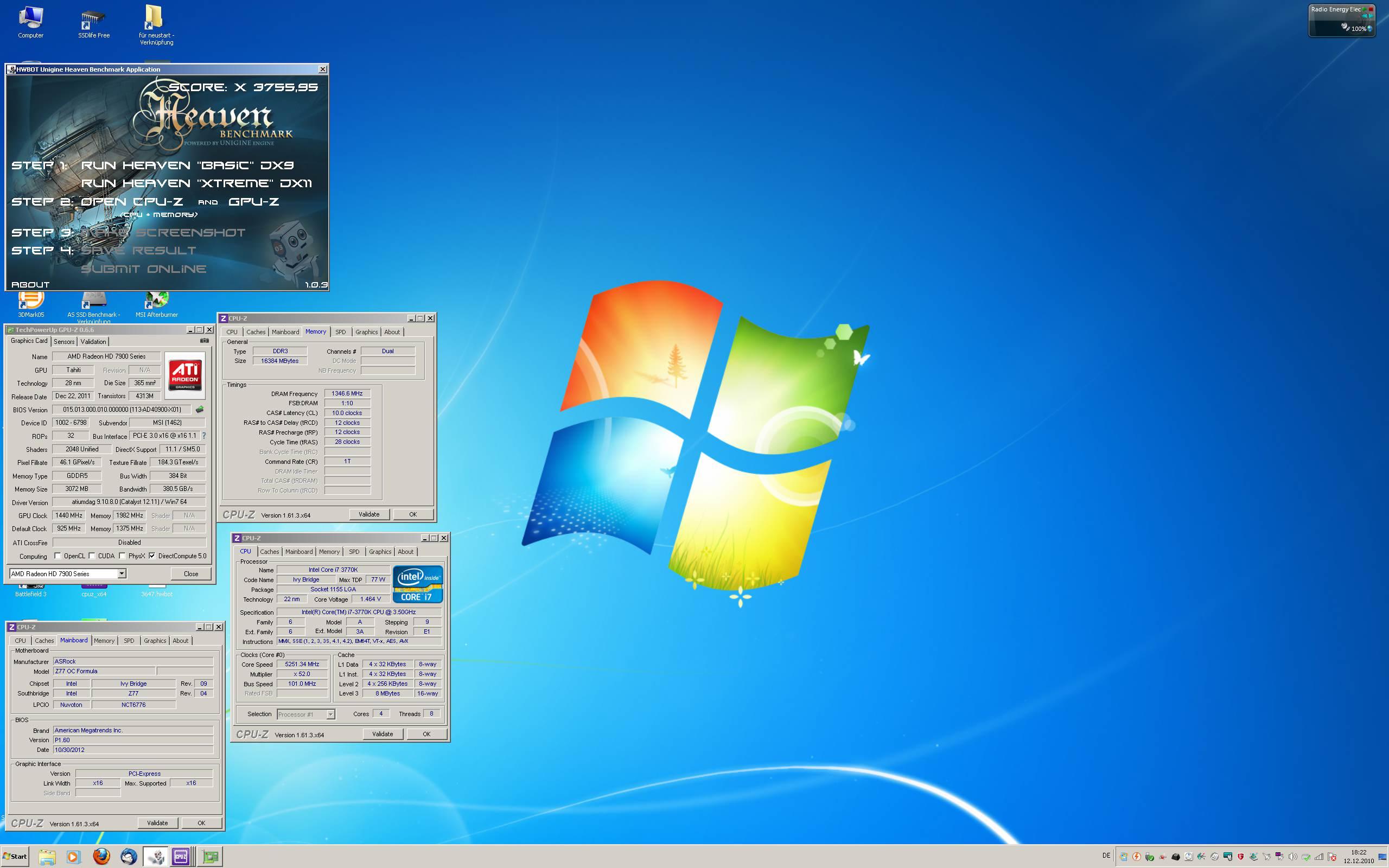Screen dimensions: 1389x868
Task: Open the AS SSD Benchmark desktop shortcut
Action: pos(93,307)
